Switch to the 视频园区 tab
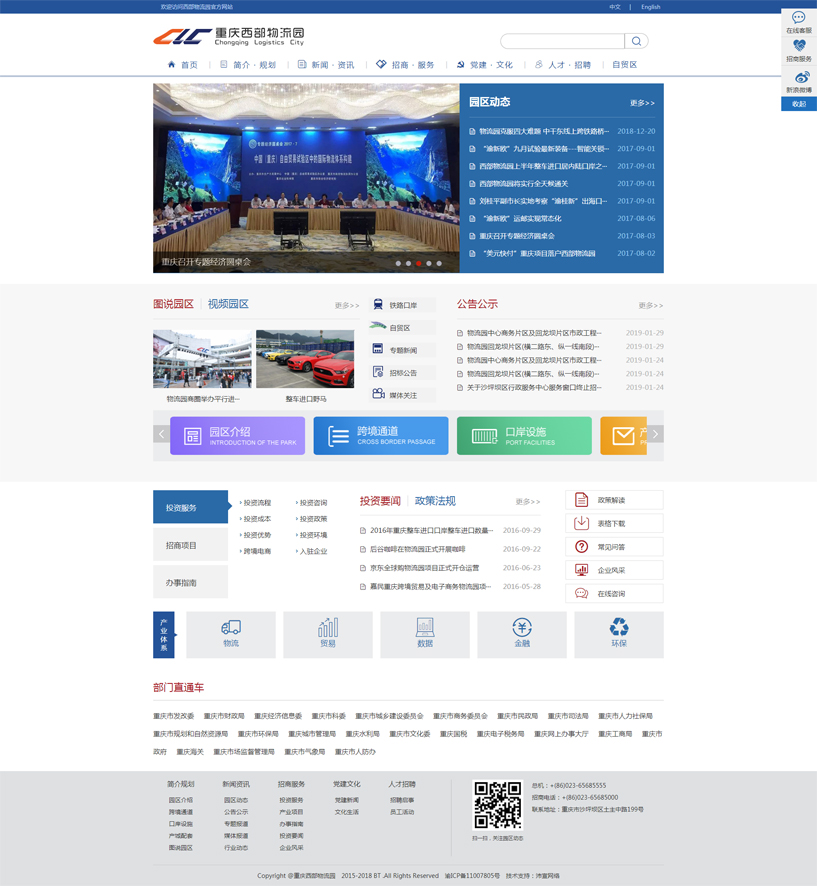 [x=228, y=304]
